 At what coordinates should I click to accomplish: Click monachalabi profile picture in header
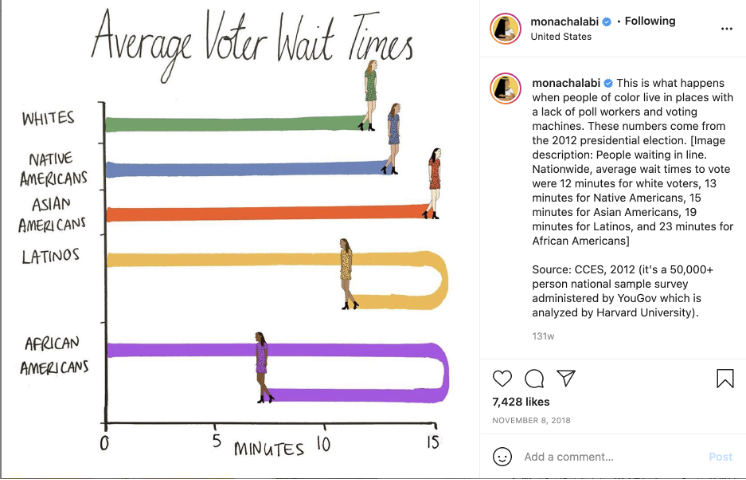(x=505, y=29)
